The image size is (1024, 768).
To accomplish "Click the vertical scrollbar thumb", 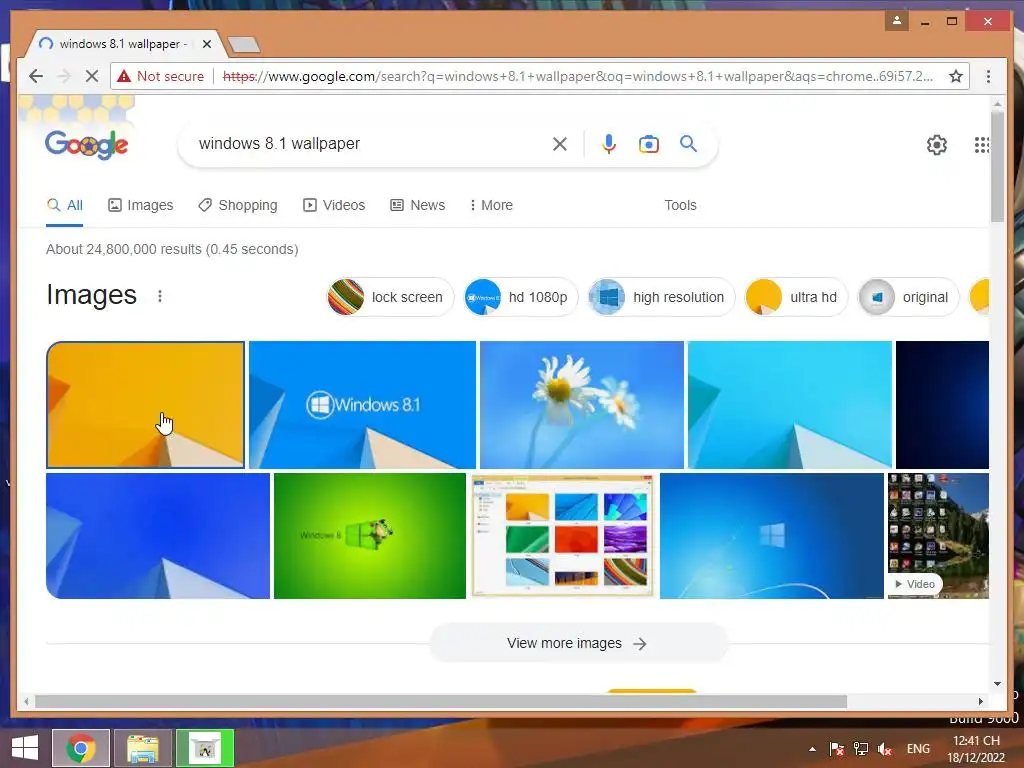I will tap(997, 167).
